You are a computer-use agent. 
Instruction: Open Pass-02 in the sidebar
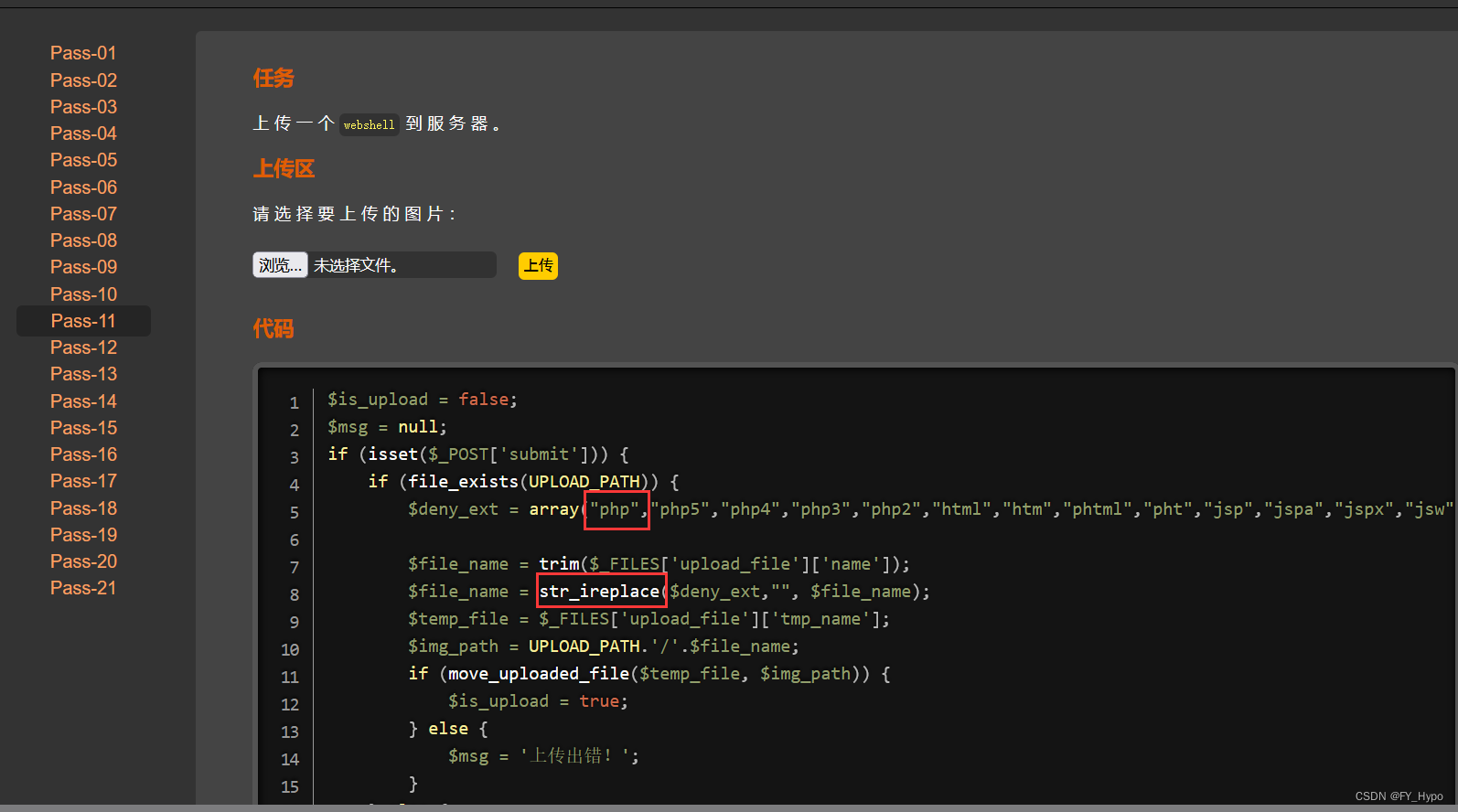pos(83,80)
